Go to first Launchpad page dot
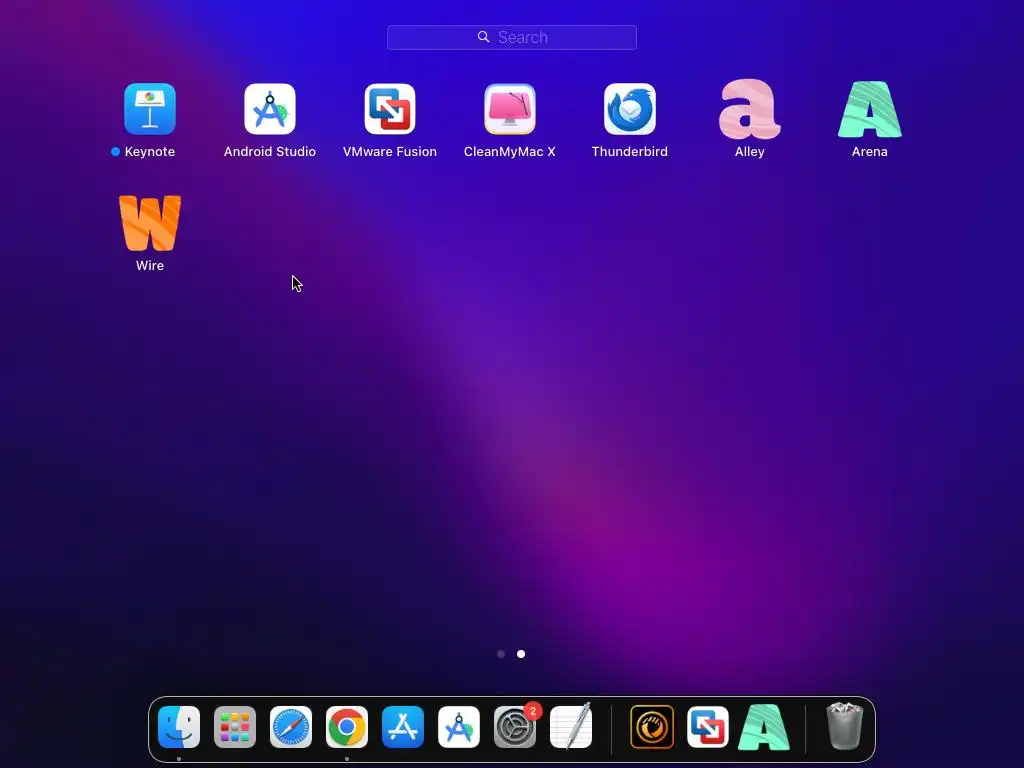Image resolution: width=1024 pixels, height=768 pixels. pyautogui.click(x=501, y=654)
